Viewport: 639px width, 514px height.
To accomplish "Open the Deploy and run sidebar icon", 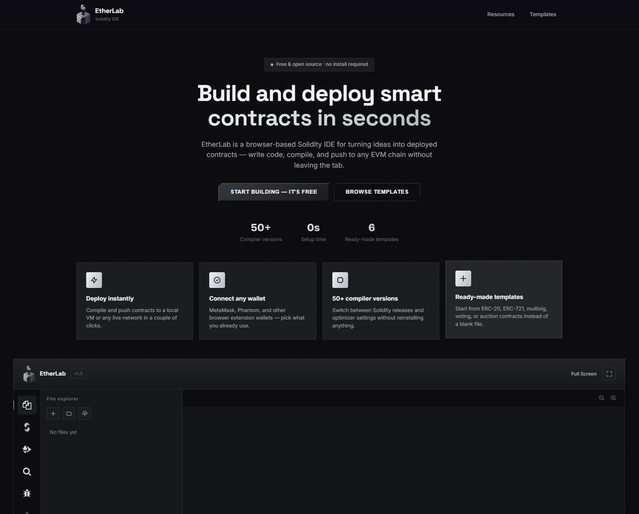I will 27,449.
